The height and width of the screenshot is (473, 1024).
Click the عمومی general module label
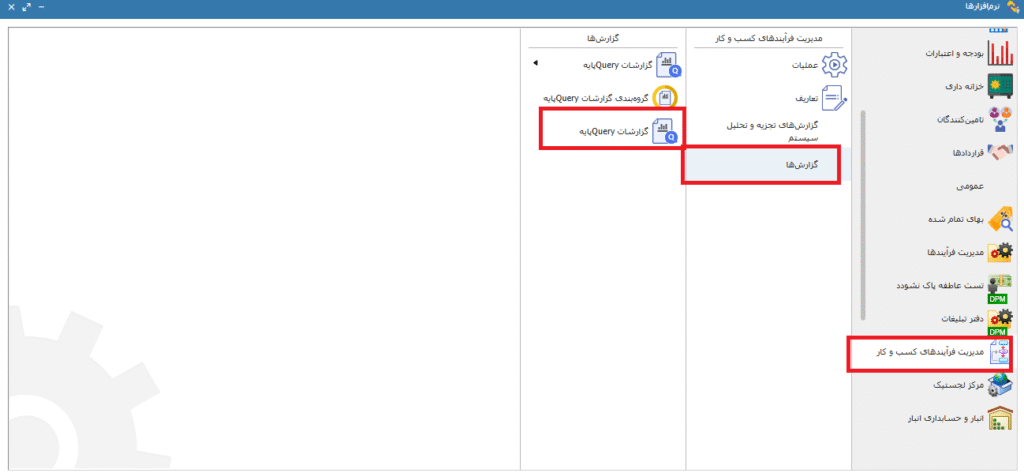click(x=970, y=186)
